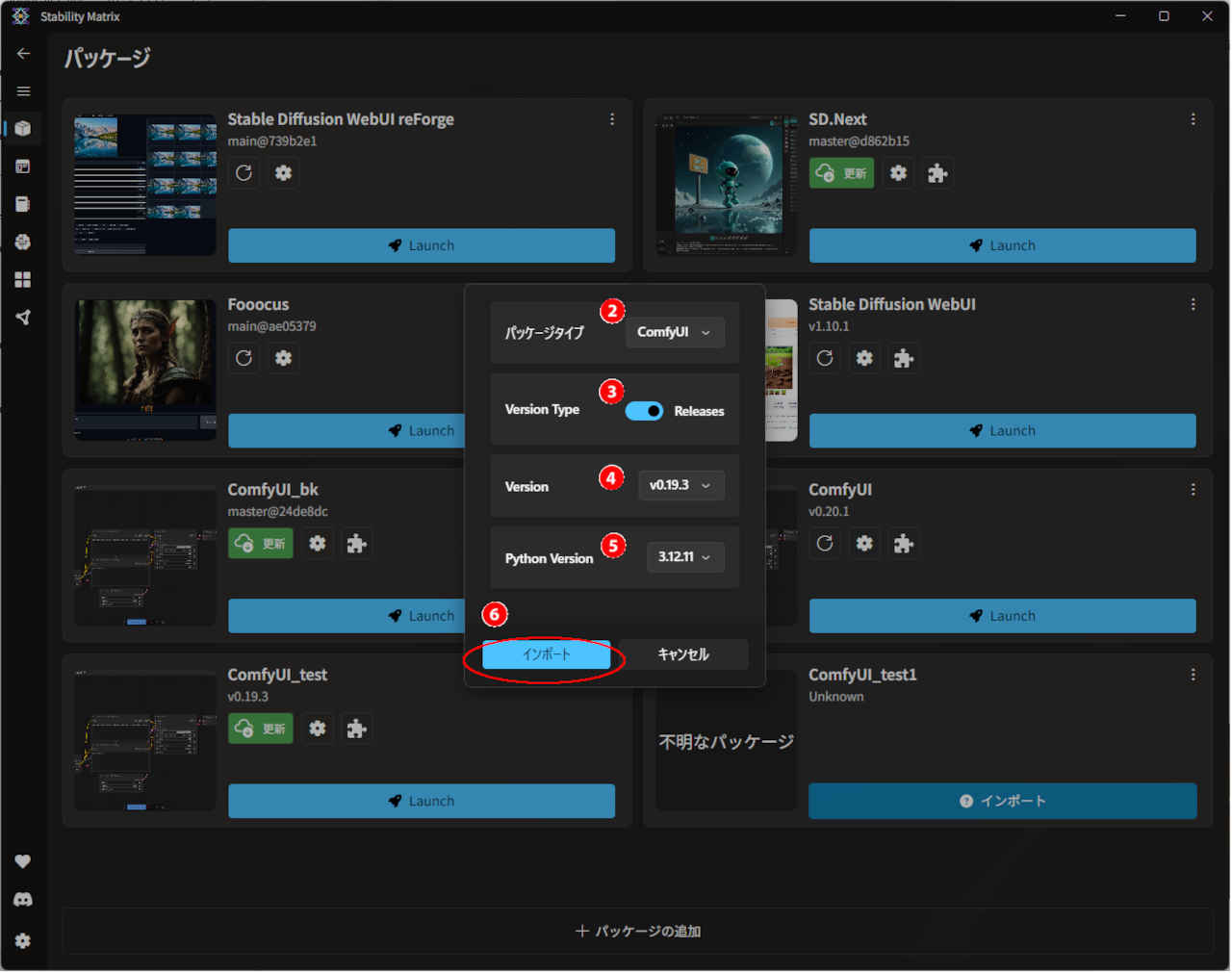Open three-dot menu on ComfyUI v0.20.1 card
Screen dimensions: 1232x973
click(1193, 490)
